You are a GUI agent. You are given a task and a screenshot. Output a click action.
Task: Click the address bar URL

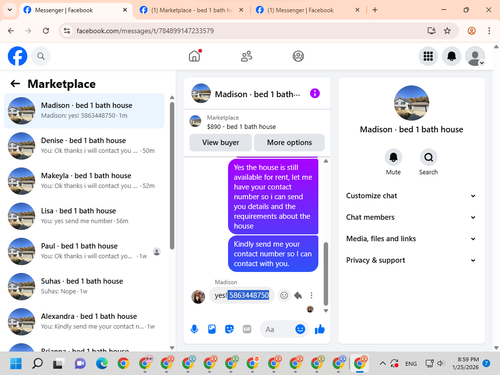pyautogui.click(x=145, y=31)
